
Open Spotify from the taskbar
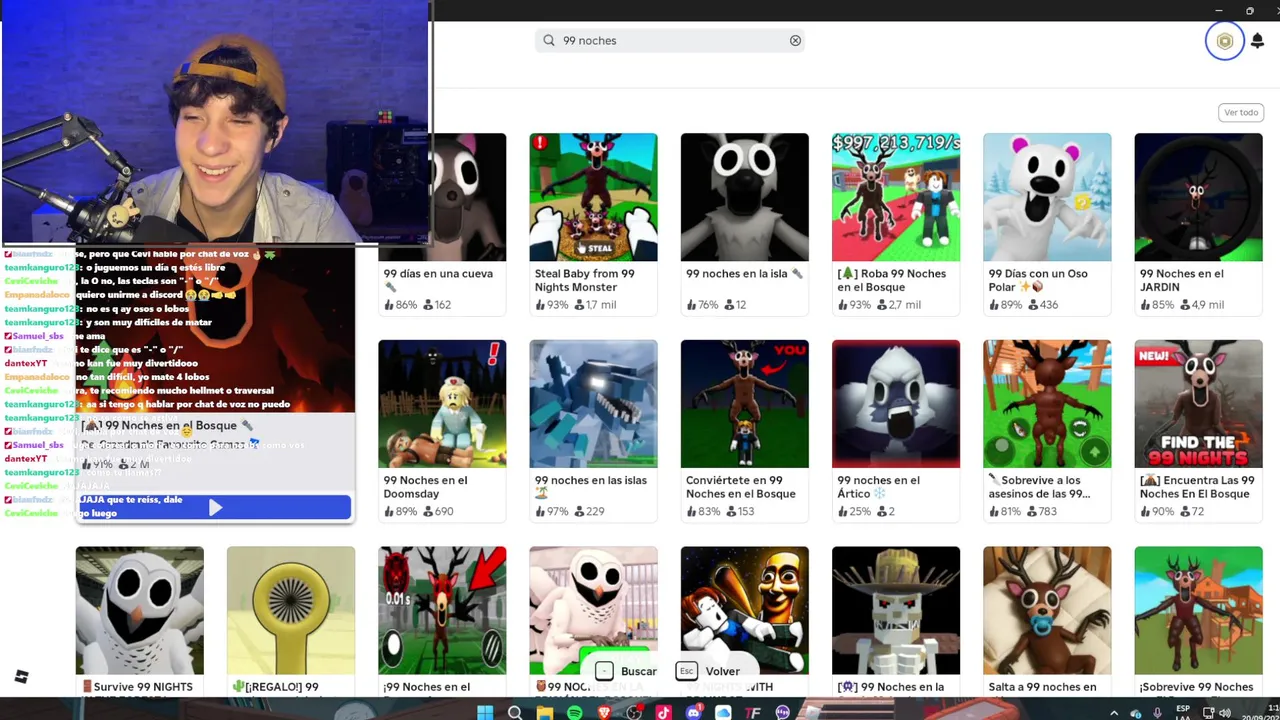click(574, 713)
